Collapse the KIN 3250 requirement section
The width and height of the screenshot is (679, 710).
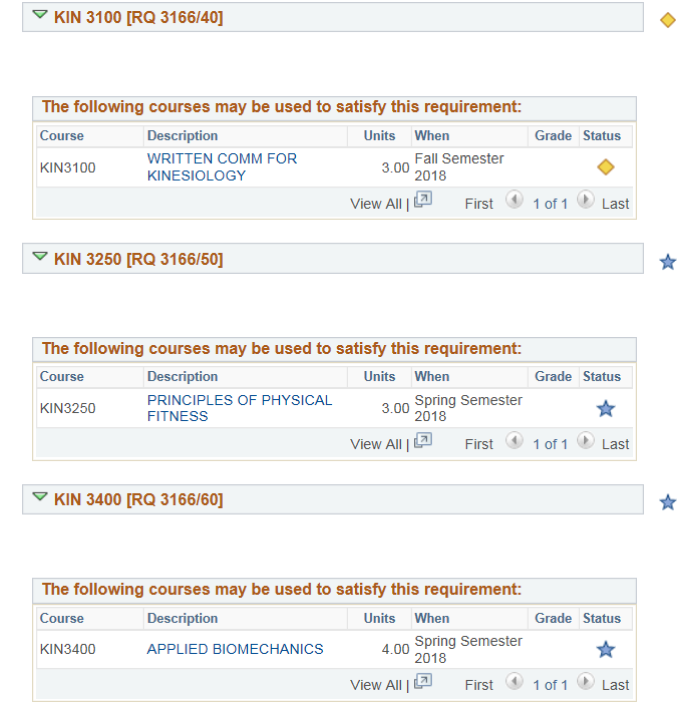pyautogui.click(x=40, y=258)
